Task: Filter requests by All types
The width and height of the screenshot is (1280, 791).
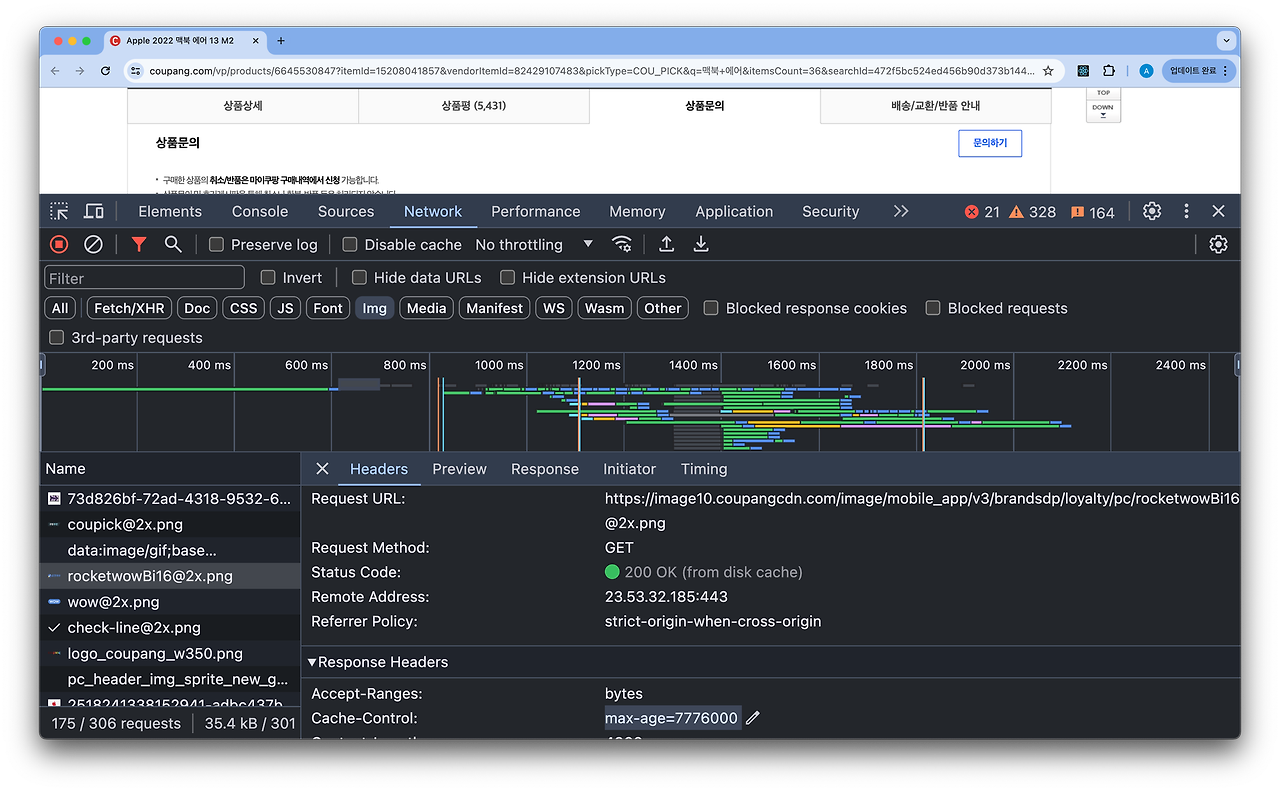Action: coord(60,308)
